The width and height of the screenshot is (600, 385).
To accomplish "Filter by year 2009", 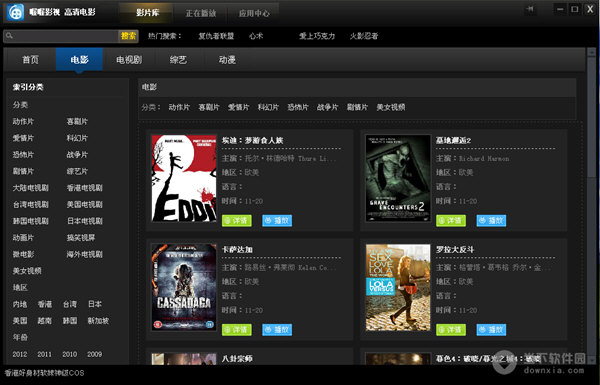I will click(95, 354).
